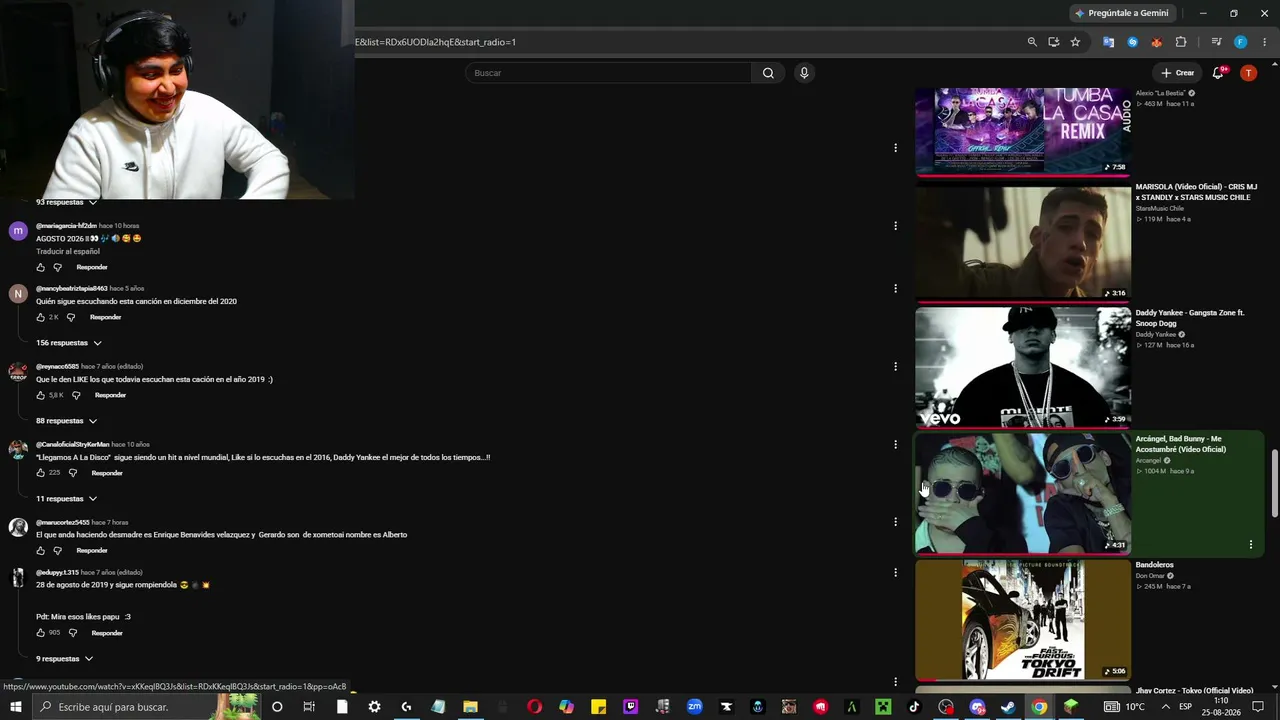
Task: Click the page vertical scrollbar thumb
Action: click(x=1274, y=483)
